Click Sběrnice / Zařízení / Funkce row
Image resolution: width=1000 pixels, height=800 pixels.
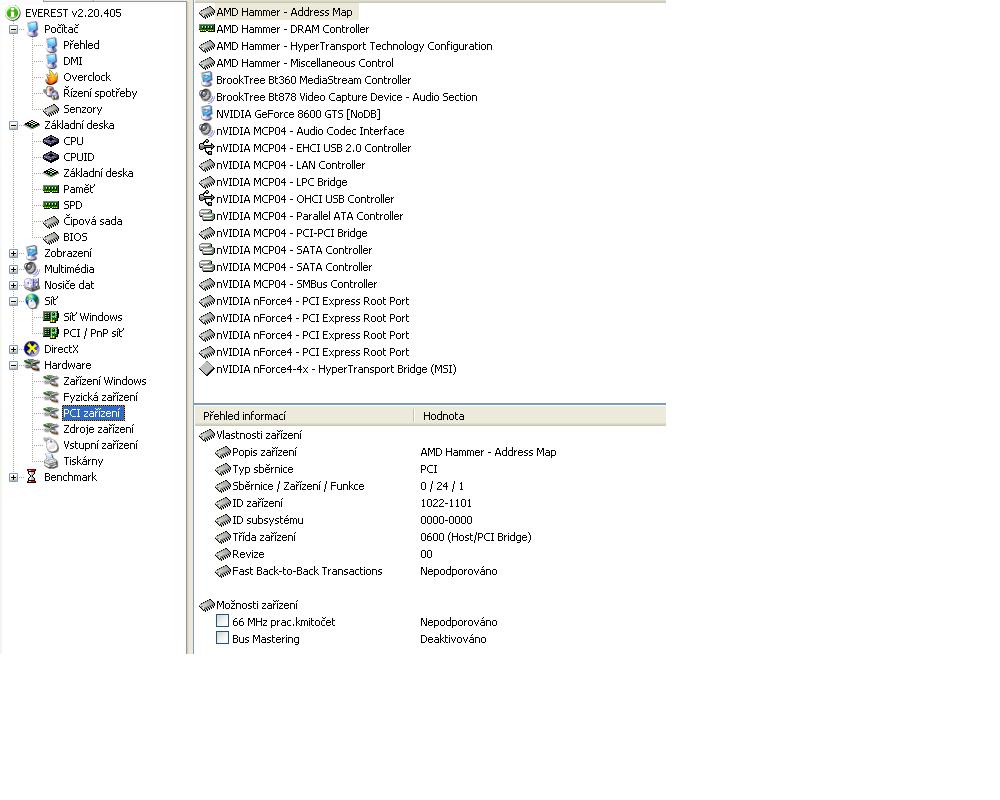339,486
